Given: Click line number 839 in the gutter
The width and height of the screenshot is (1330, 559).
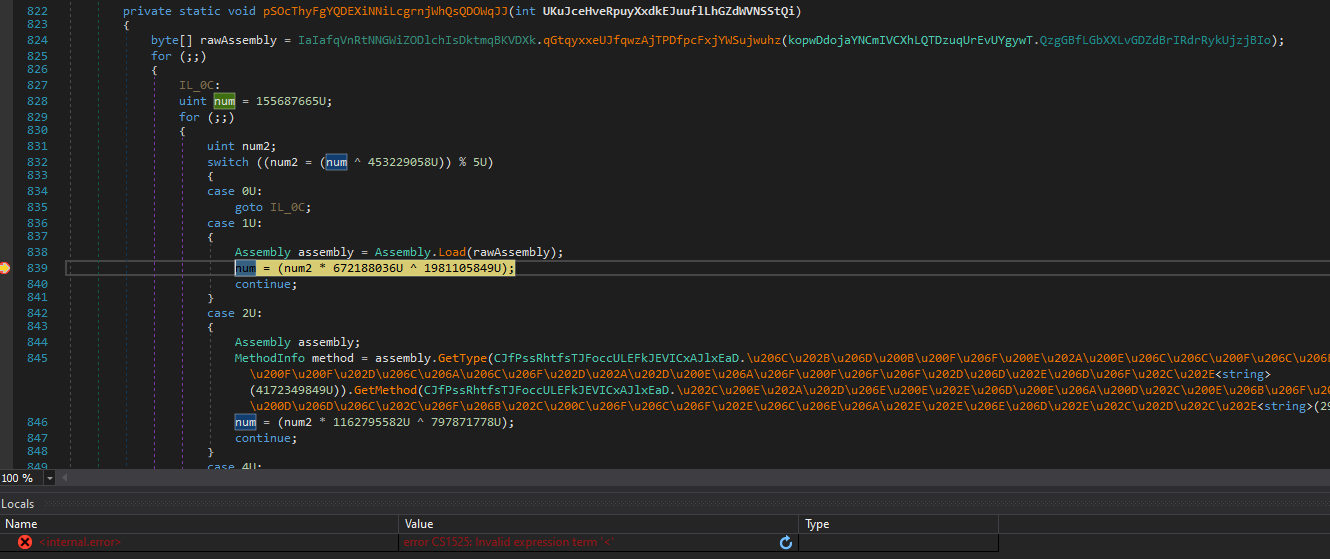Looking at the screenshot, I should tap(38, 268).
